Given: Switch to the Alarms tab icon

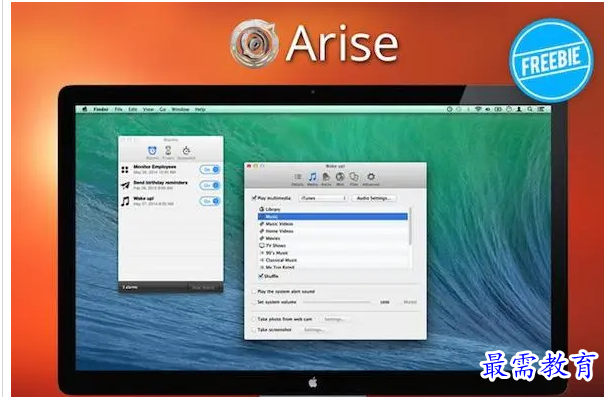Looking at the screenshot, I should (x=153, y=151).
